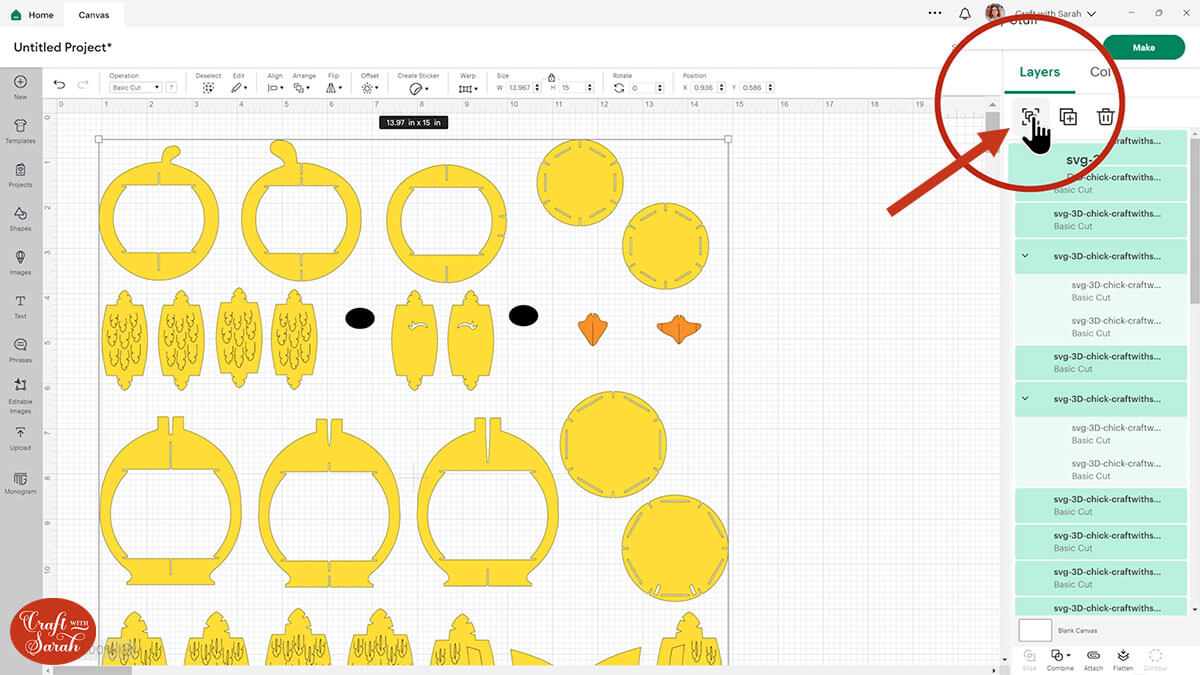Click the Flatten icon at bottom right
Viewport: 1200px width, 675px height.
coord(1123,657)
